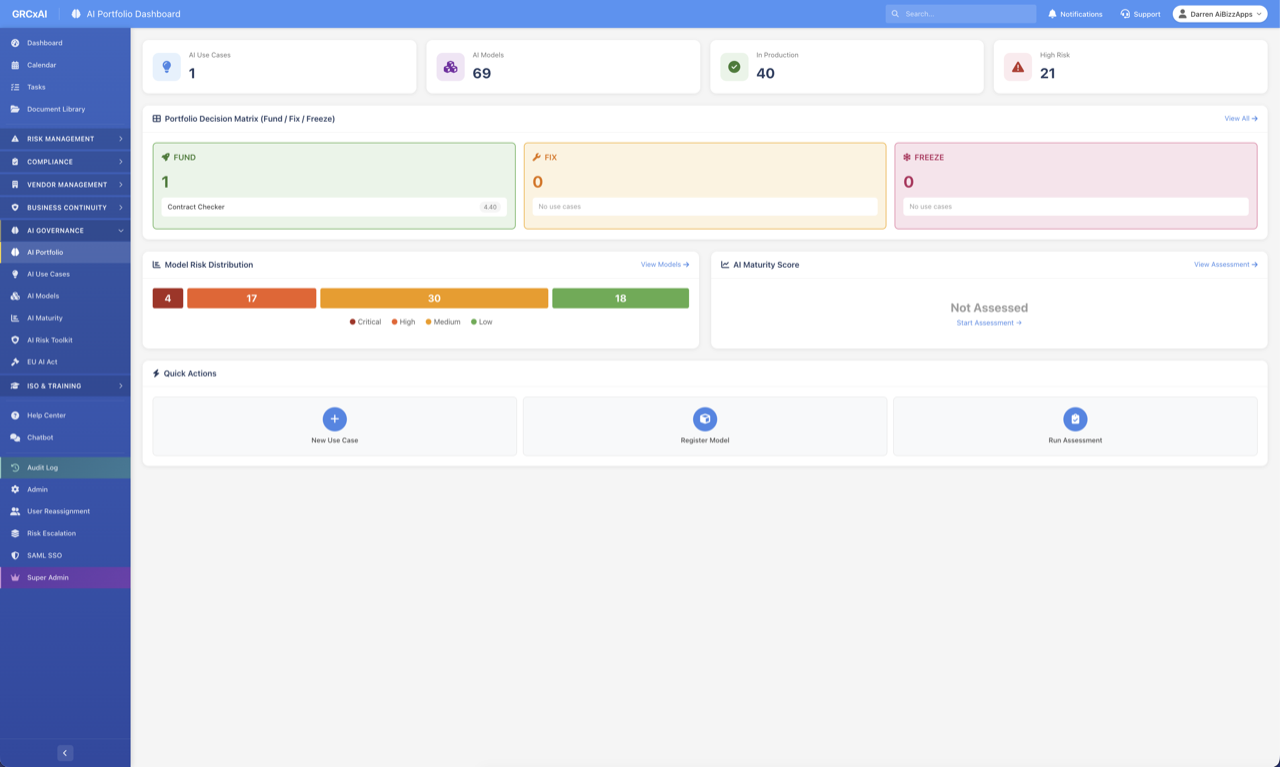The width and height of the screenshot is (1280, 767).
Task: Click the notifications bell icon
Action: coord(1052,14)
